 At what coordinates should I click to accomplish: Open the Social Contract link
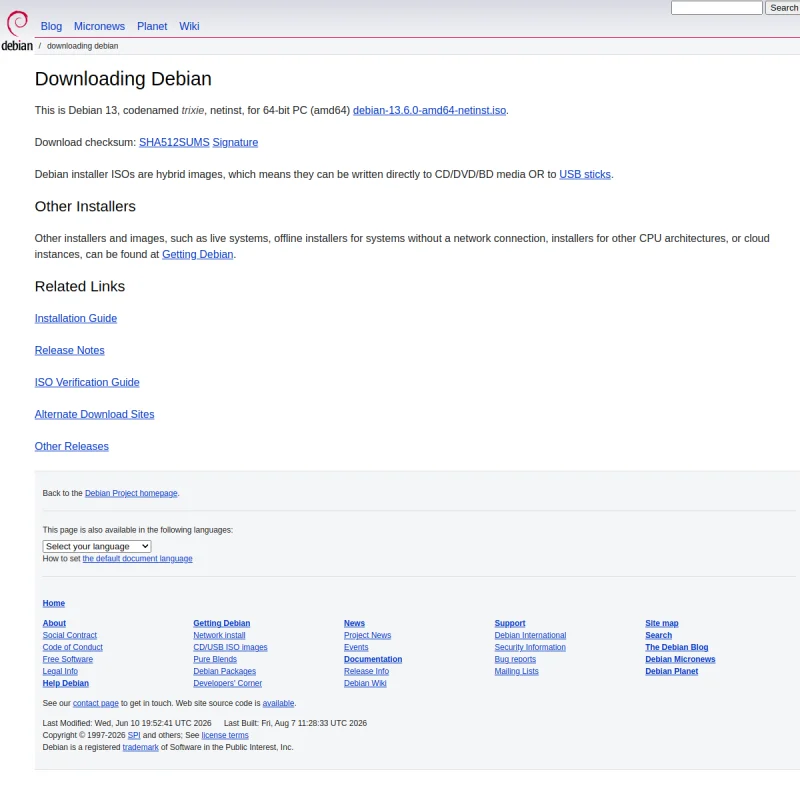coord(69,635)
